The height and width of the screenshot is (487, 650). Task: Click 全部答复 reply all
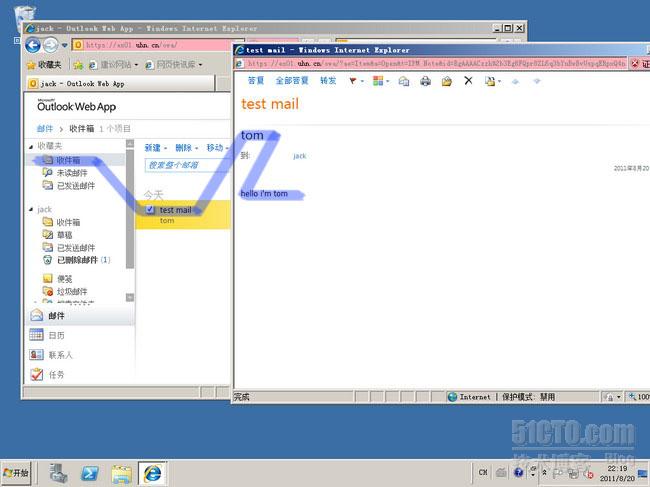coord(292,81)
